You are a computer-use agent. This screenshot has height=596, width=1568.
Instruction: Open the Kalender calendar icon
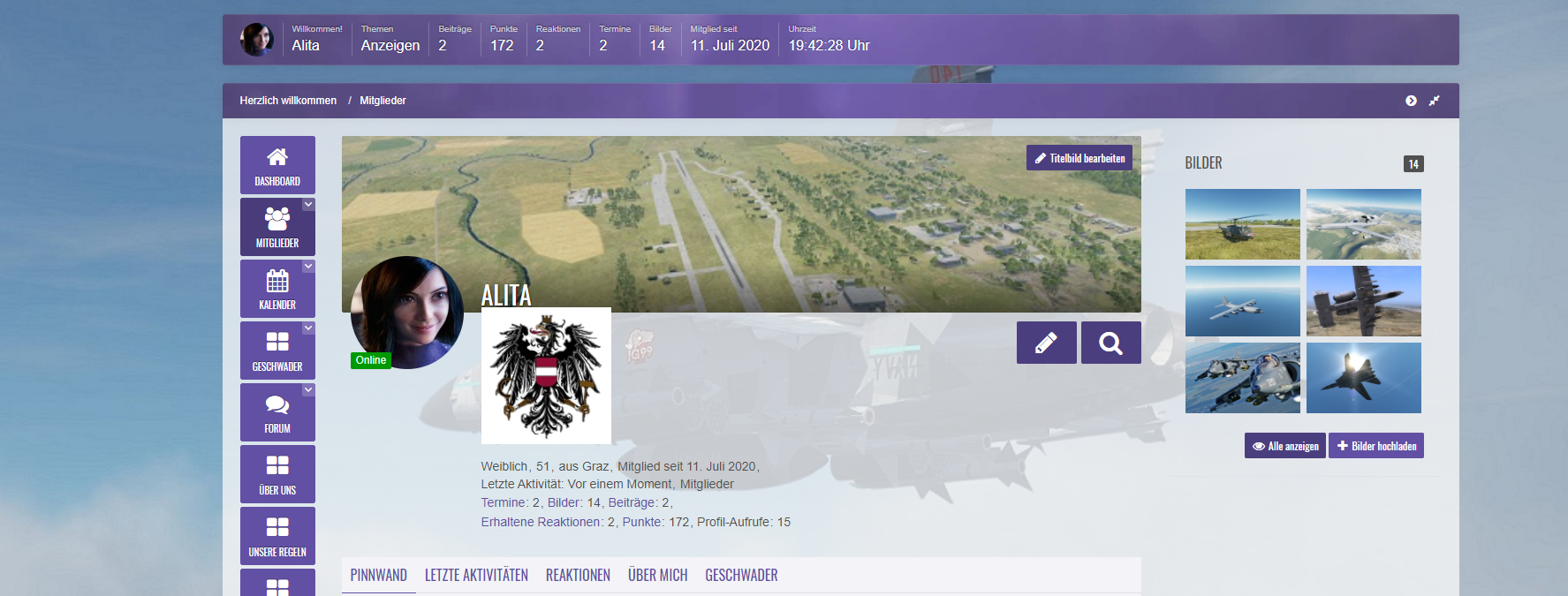(277, 289)
